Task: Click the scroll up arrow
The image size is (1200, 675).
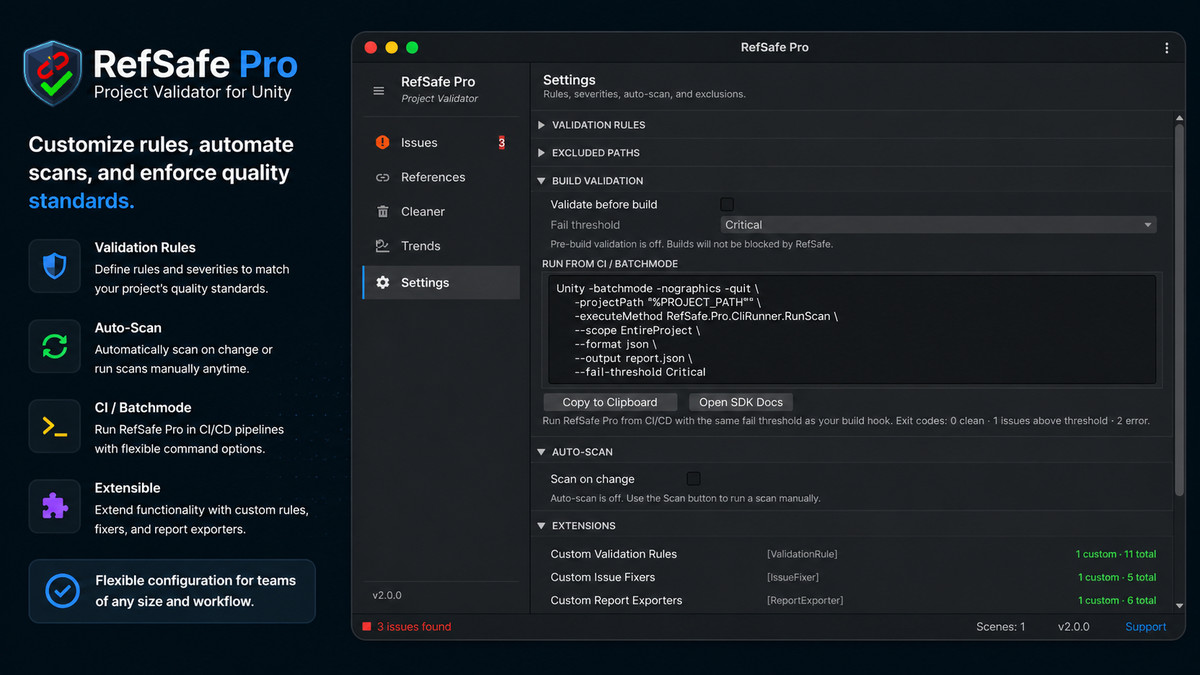Action: pos(1179,118)
